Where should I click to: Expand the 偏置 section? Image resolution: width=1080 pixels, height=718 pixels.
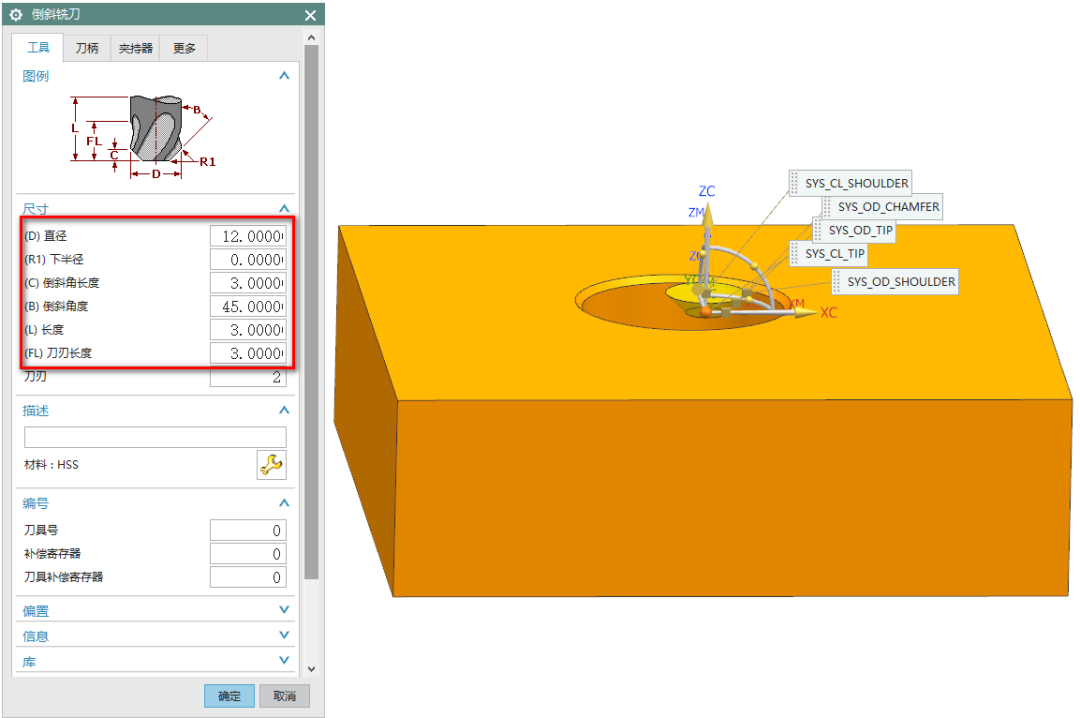[284, 610]
